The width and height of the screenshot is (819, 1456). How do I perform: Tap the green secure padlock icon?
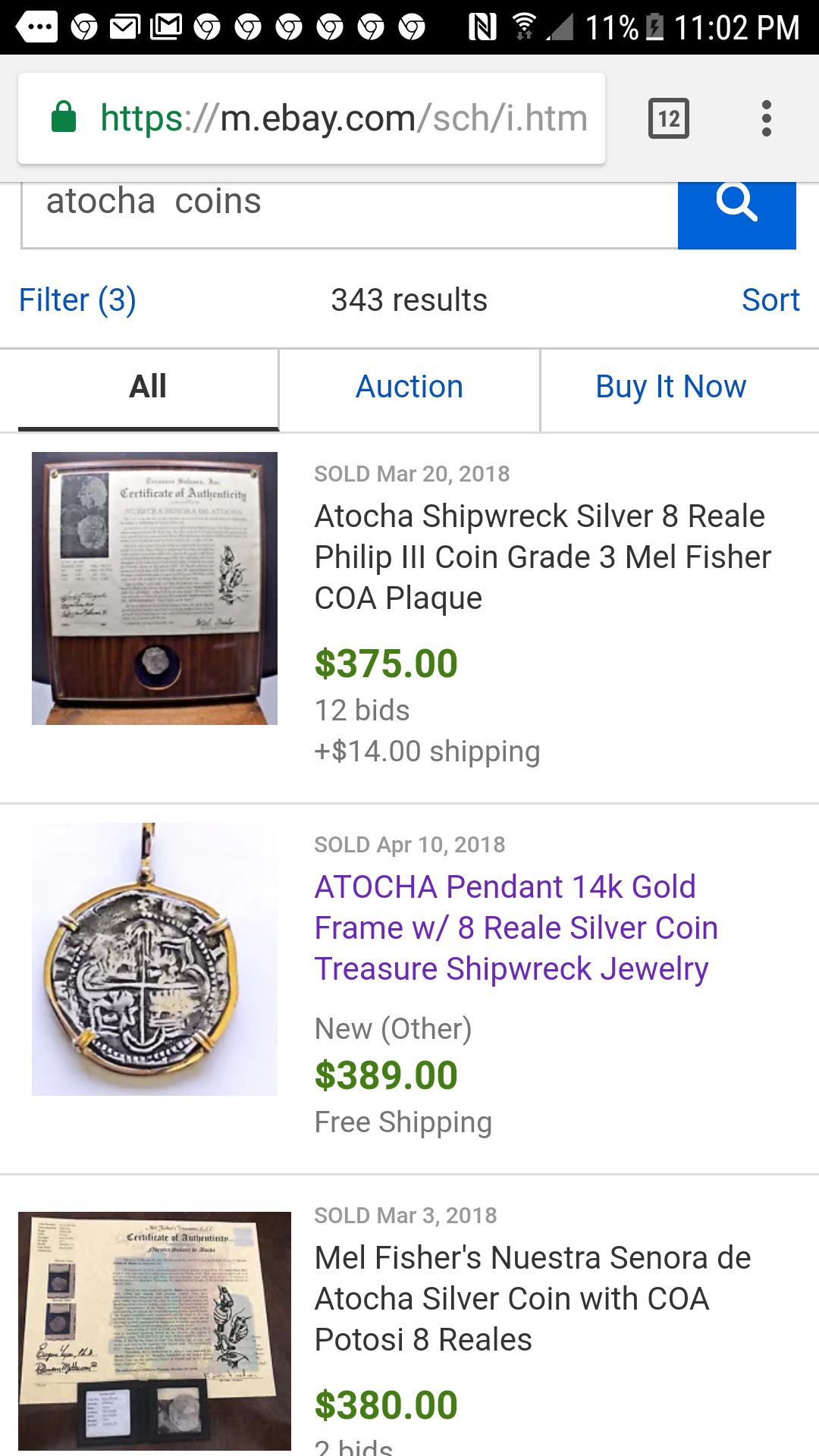(64, 118)
